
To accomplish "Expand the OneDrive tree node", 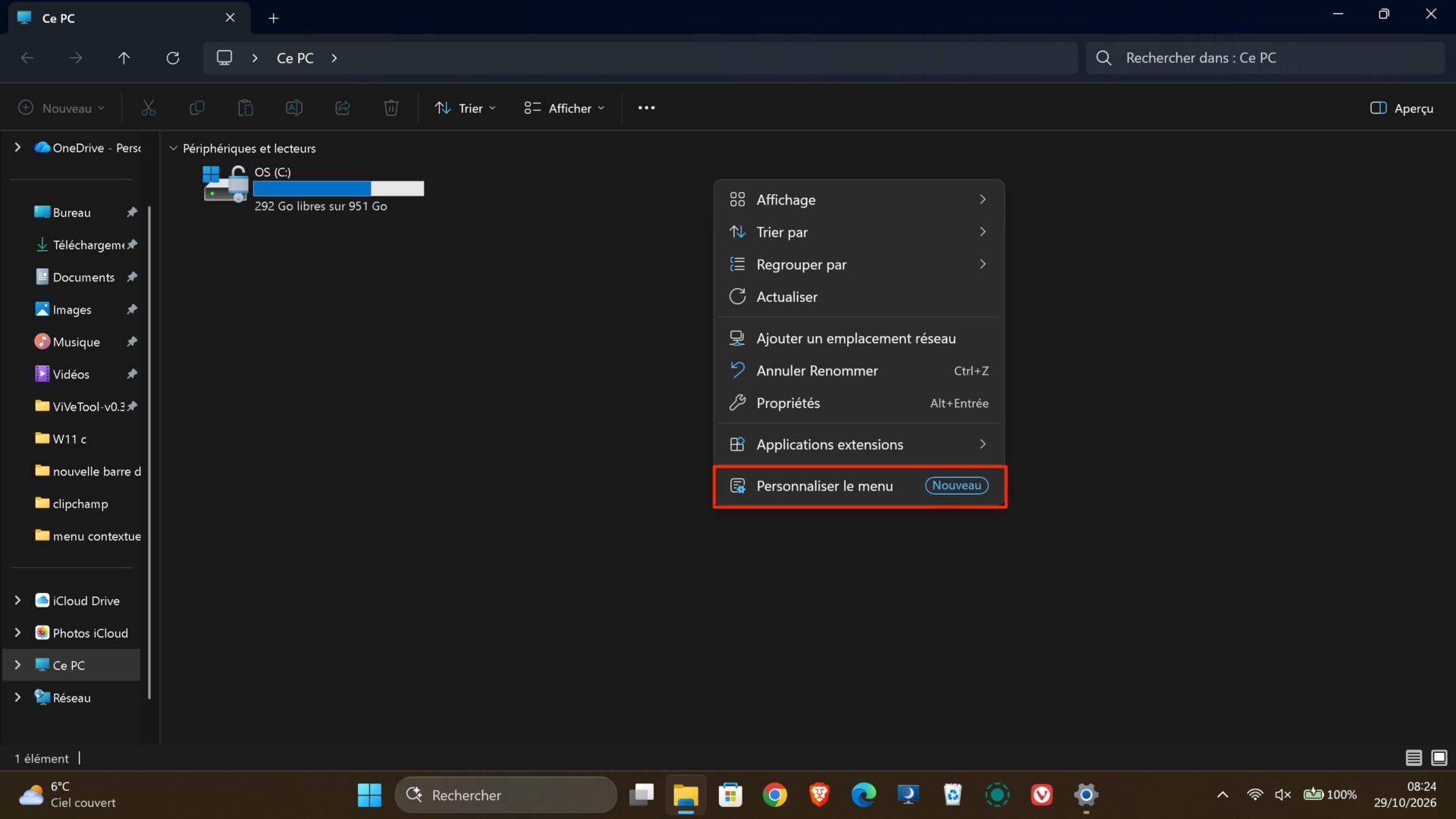I will point(17,148).
